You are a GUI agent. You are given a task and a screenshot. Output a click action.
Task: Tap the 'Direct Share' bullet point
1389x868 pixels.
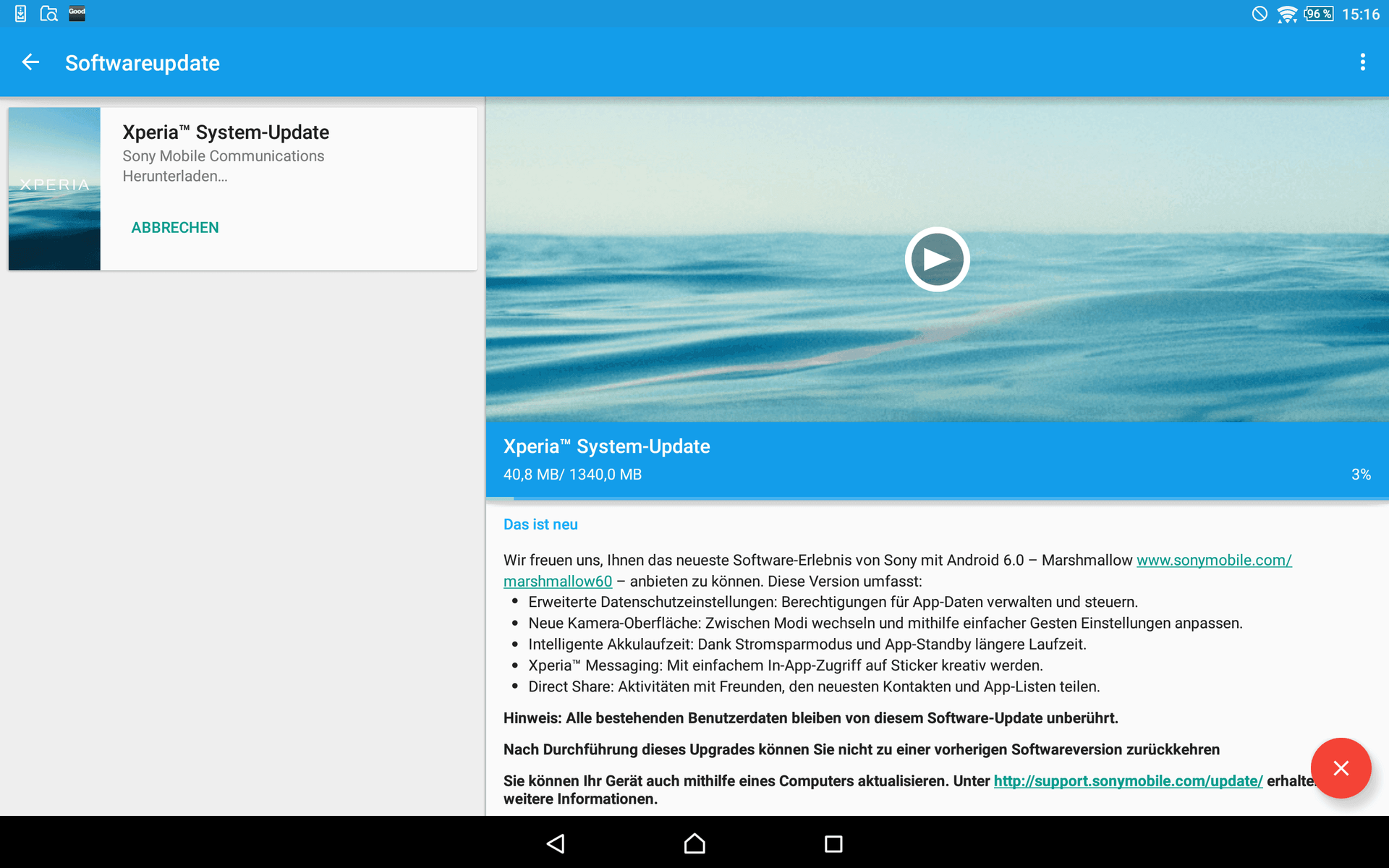tap(814, 686)
